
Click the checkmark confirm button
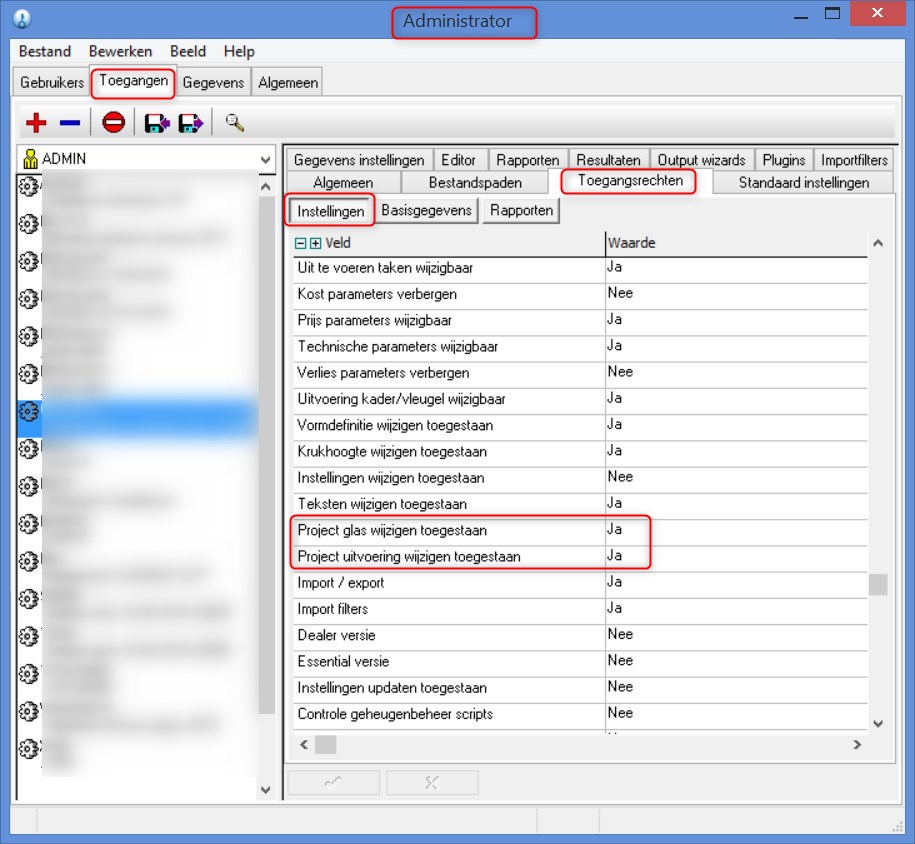pos(333,783)
